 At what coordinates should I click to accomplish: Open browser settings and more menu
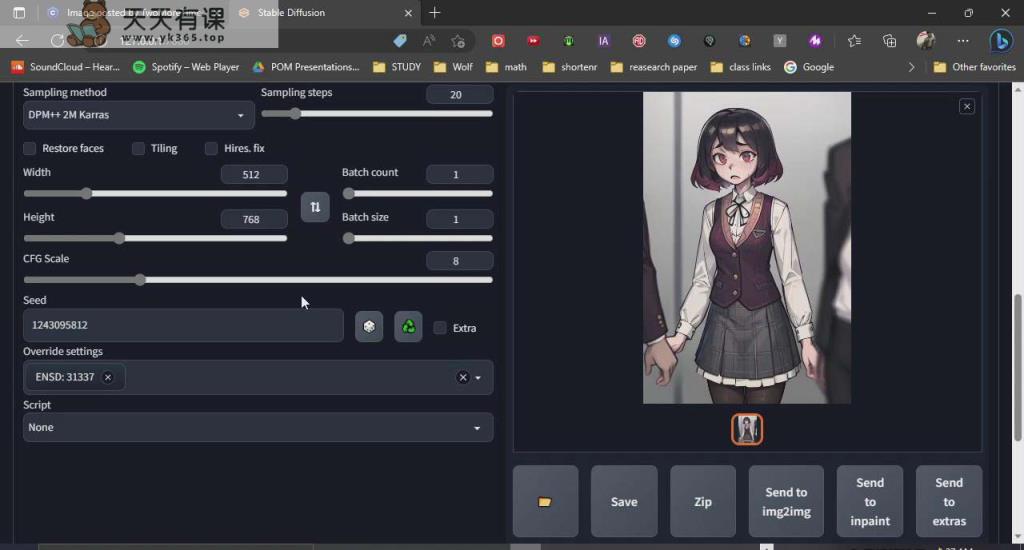pos(963,41)
